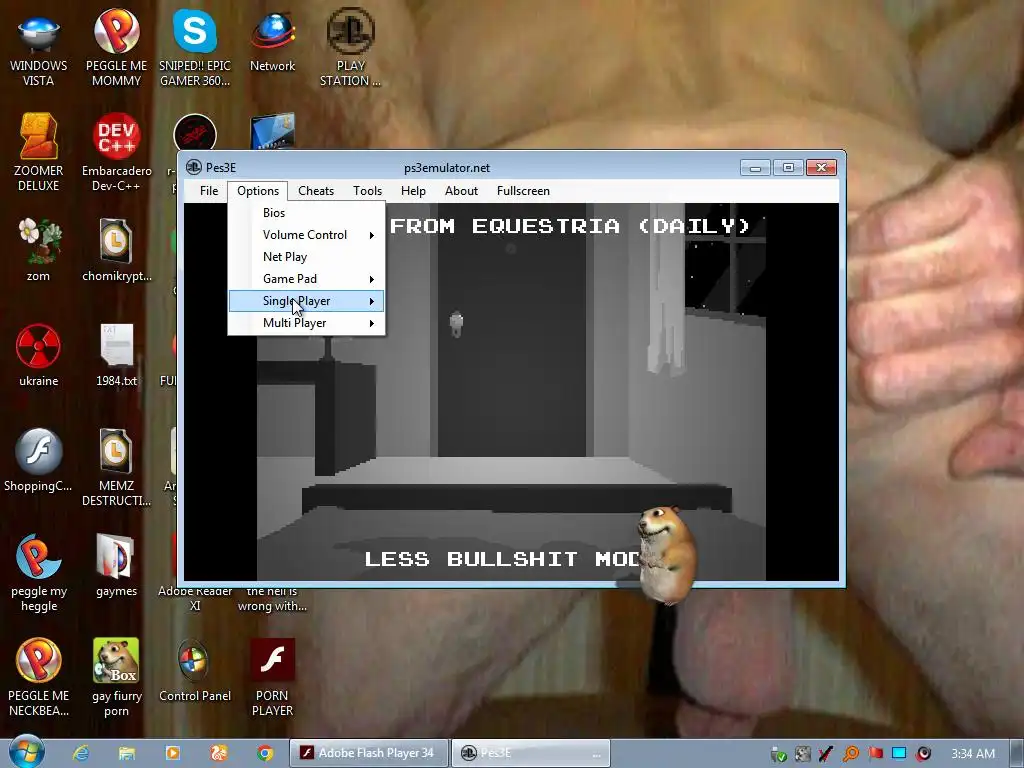Screen dimensions: 1024x768
Task: Open the MEMZ DESTRUCTI... icon
Action: point(116,469)
